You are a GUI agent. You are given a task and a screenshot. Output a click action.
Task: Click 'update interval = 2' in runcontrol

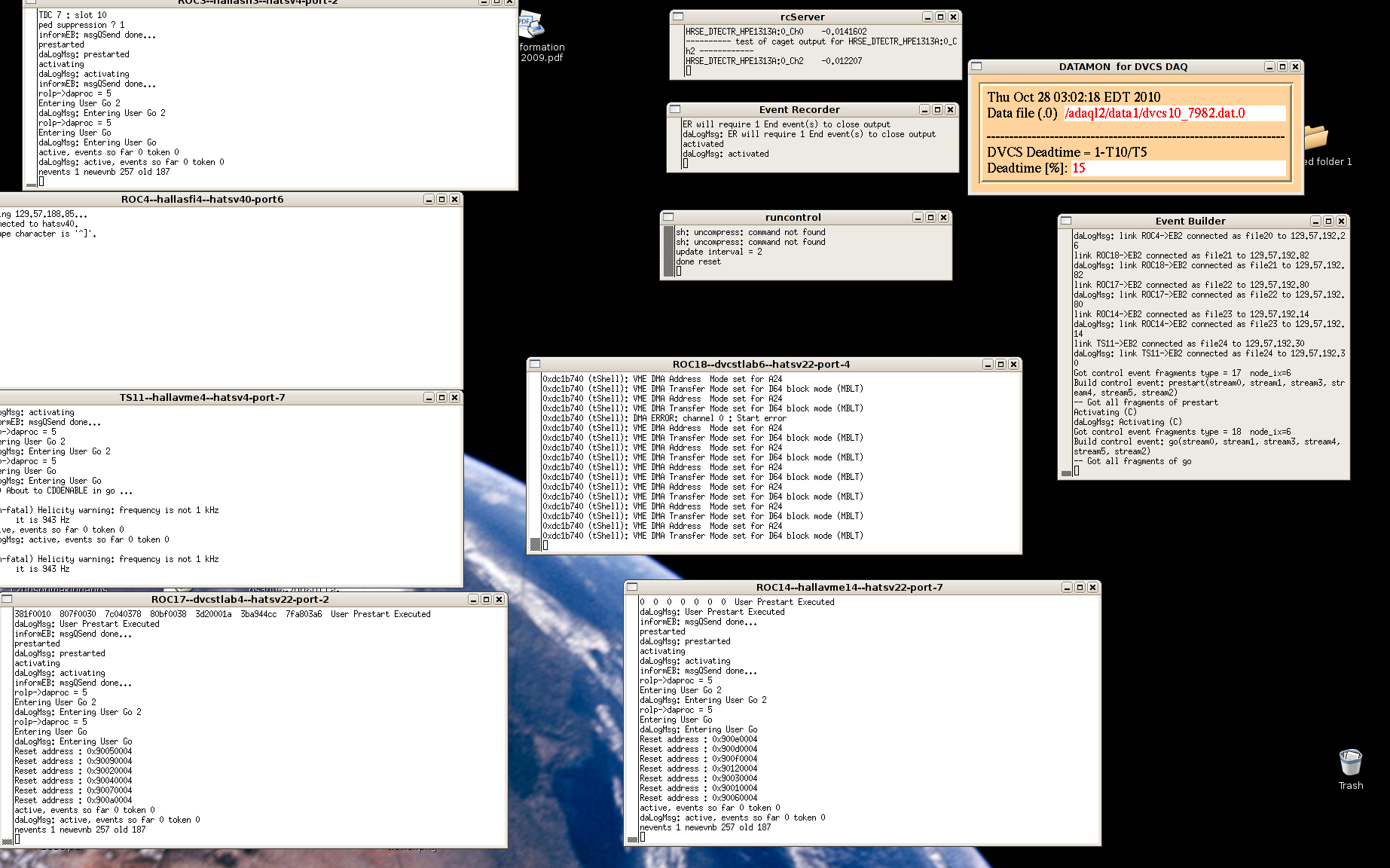tap(719, 252)
